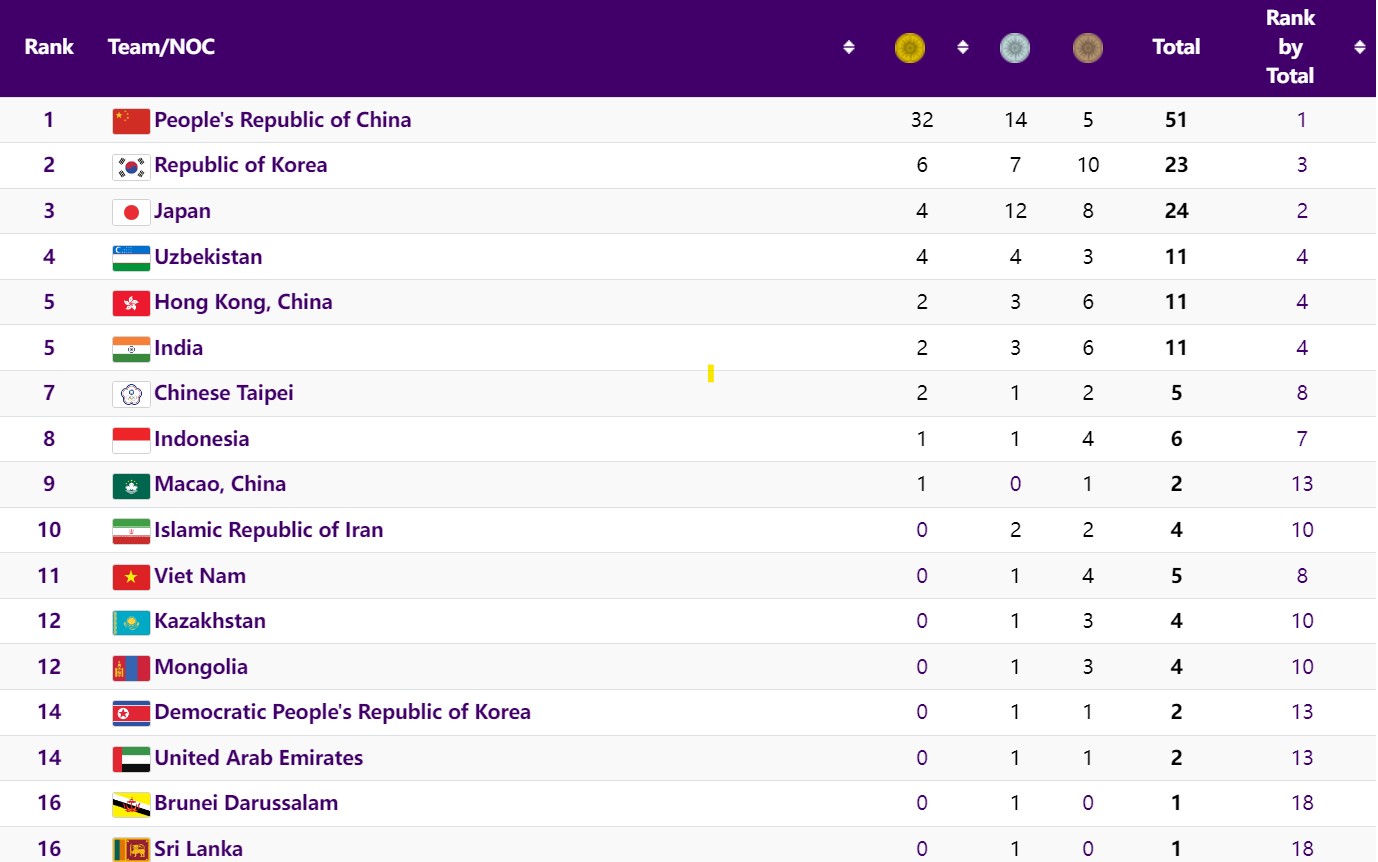Screen dimensions: 1378x862
Task: Click the Mongolia flag icon
Action: click(x=131, y=668)
